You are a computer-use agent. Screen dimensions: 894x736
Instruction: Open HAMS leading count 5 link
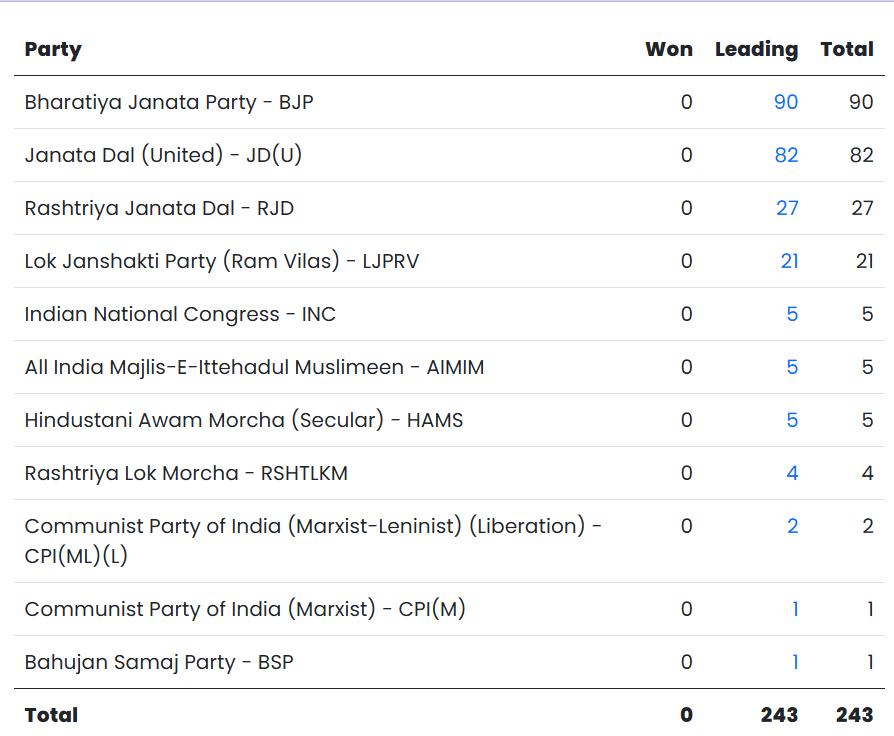[x=792, y=420]
